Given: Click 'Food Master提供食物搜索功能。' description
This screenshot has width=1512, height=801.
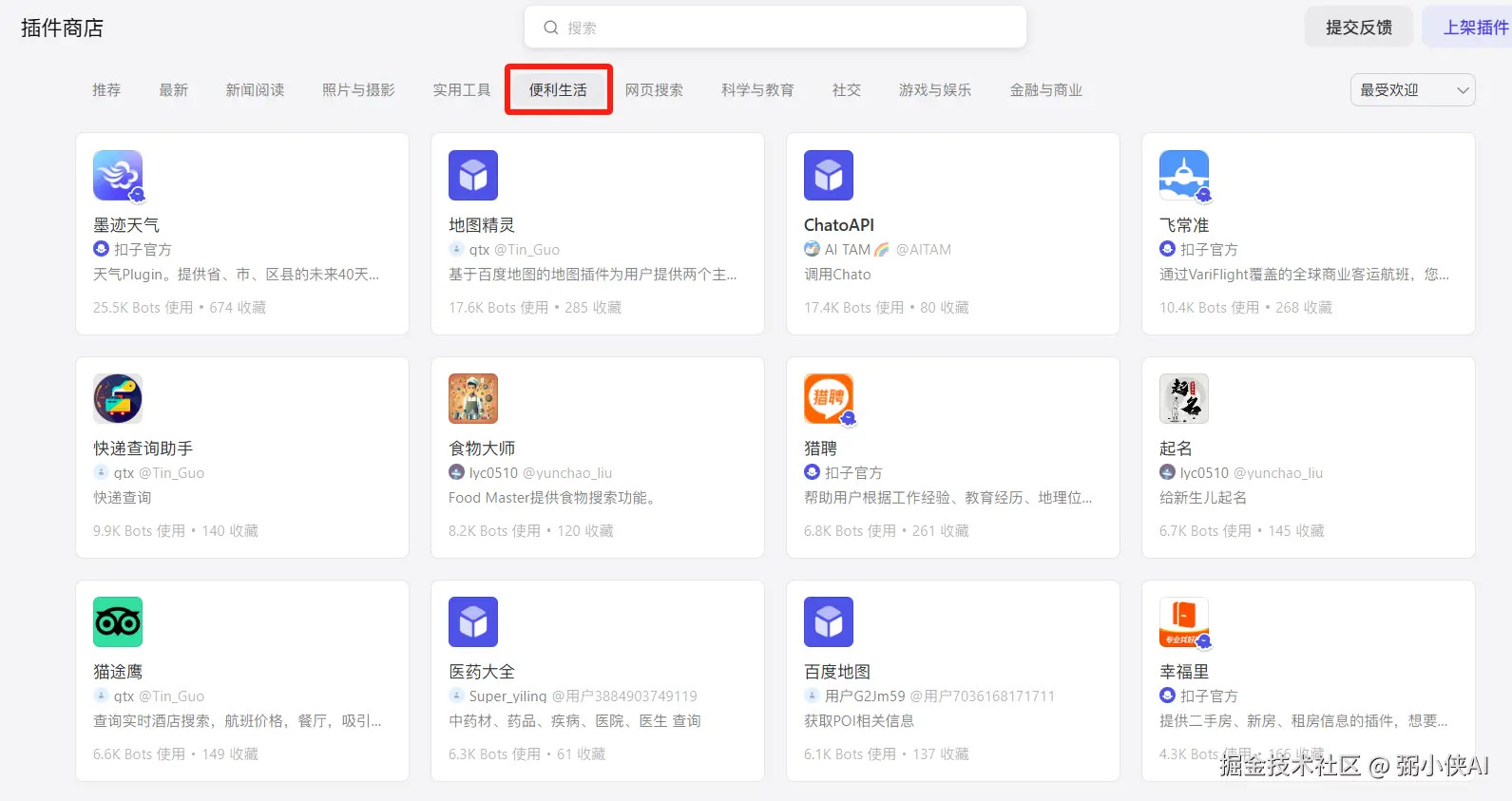Looking at the screenshot, I should coord(553,498).
